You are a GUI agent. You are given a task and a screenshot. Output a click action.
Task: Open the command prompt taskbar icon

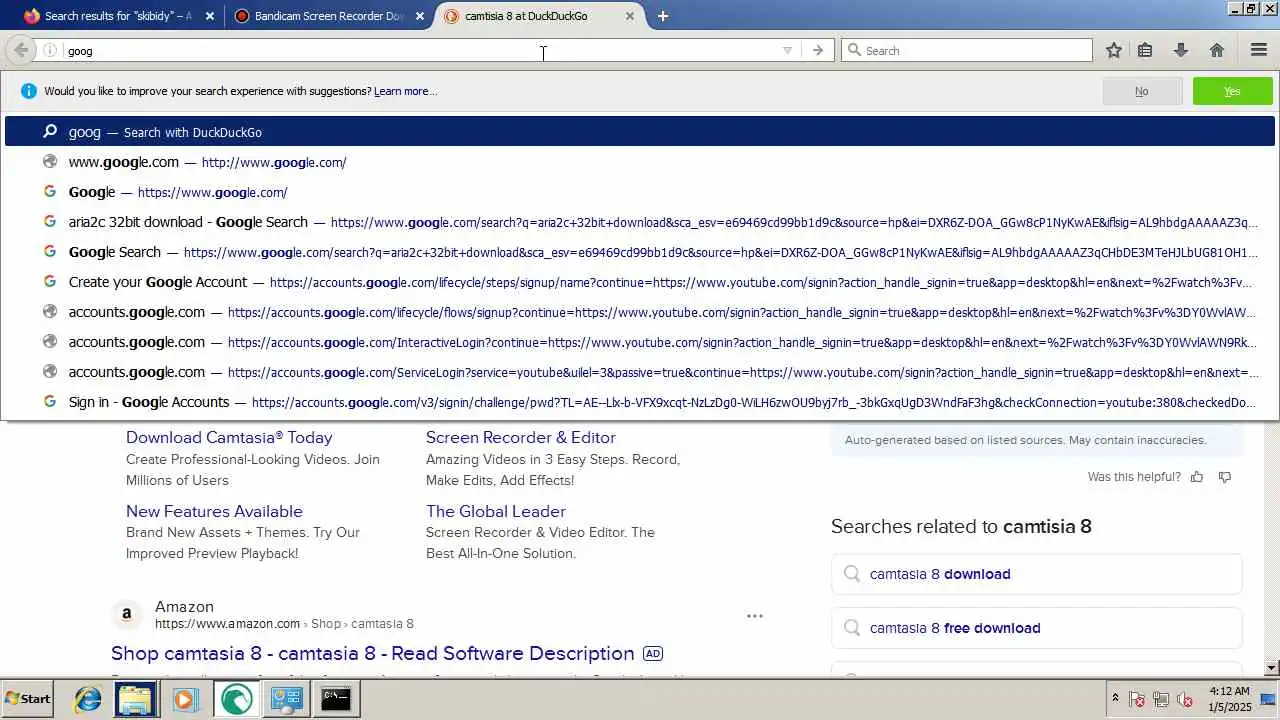[x=336, y=699]
